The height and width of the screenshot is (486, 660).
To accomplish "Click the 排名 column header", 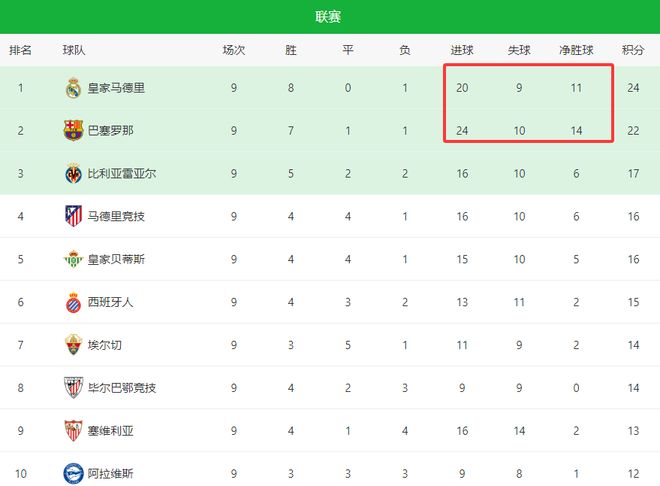I will pos(20,50).
